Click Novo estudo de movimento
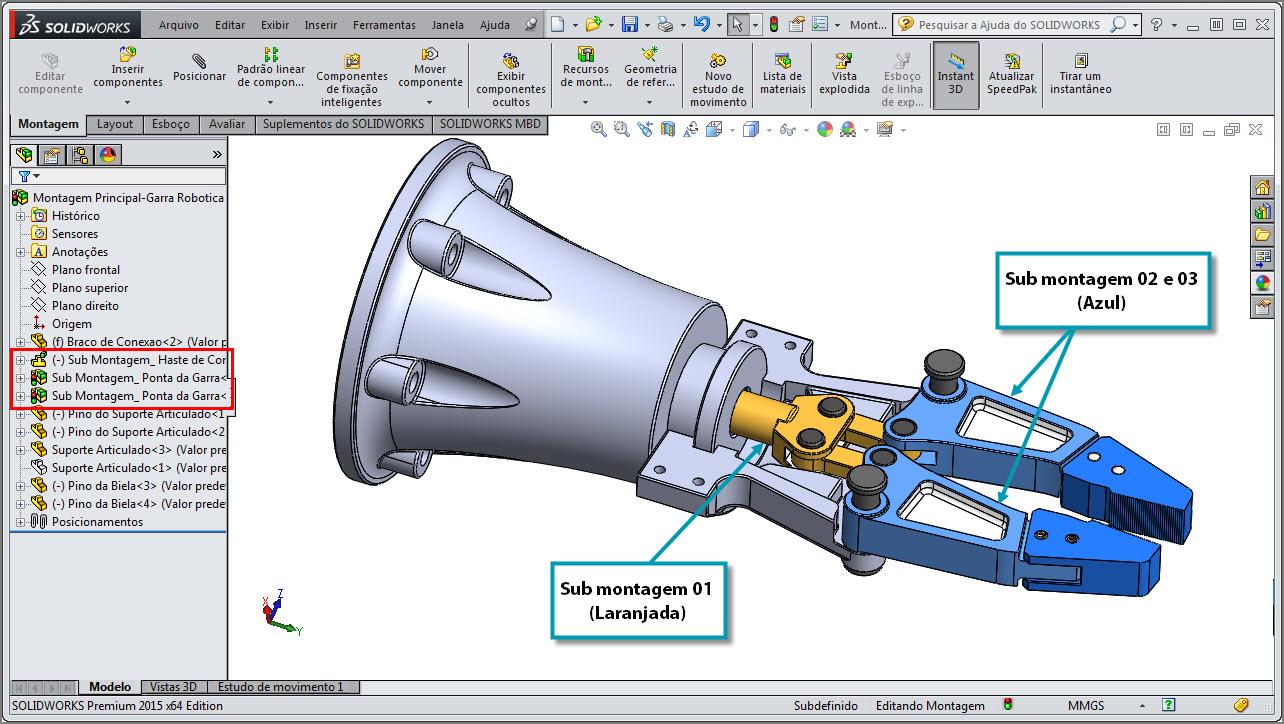The height and width of the screenshot is (724, 1284). (x=717, y=75)
